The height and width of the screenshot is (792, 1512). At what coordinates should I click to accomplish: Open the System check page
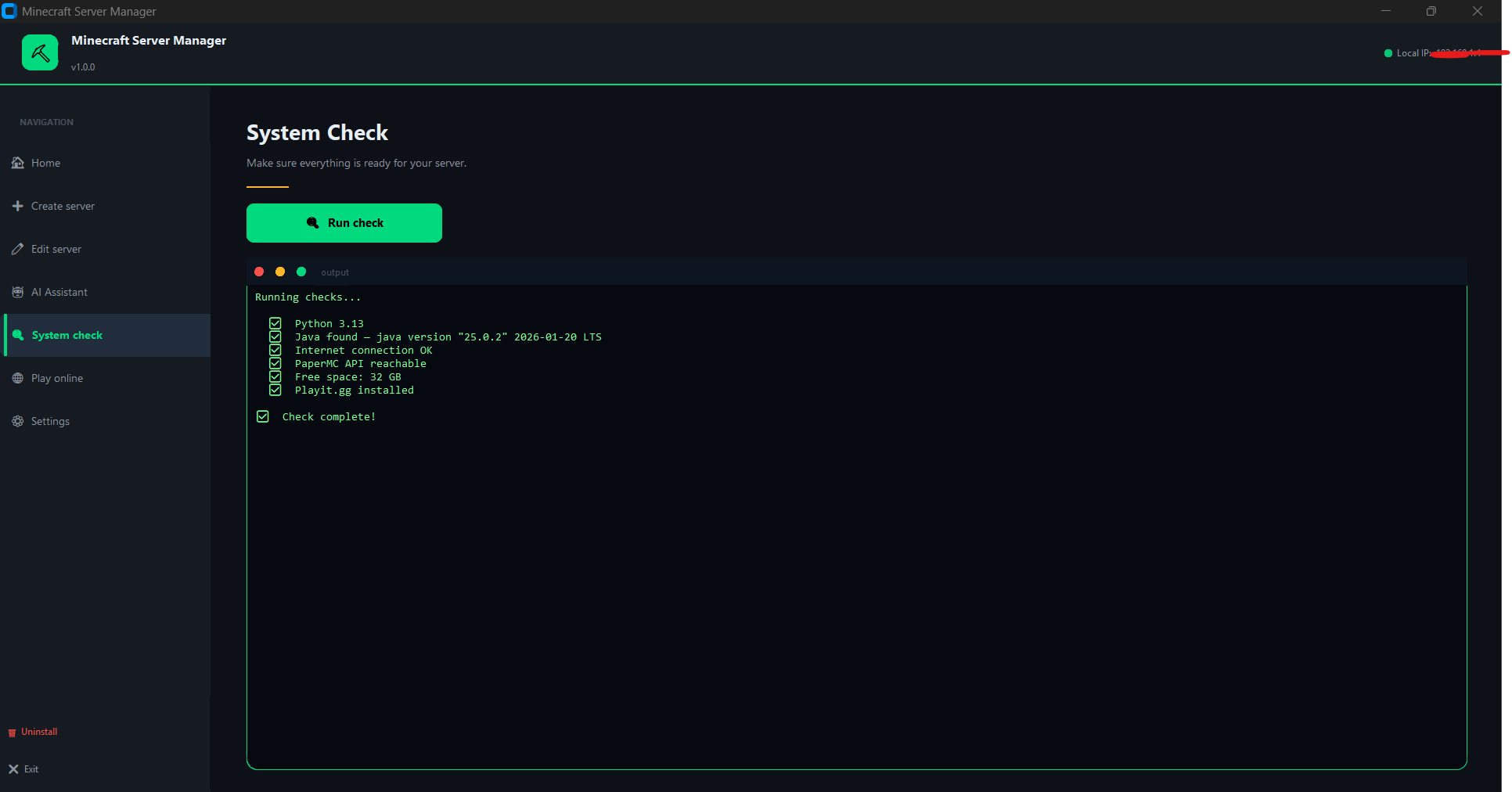67,335
